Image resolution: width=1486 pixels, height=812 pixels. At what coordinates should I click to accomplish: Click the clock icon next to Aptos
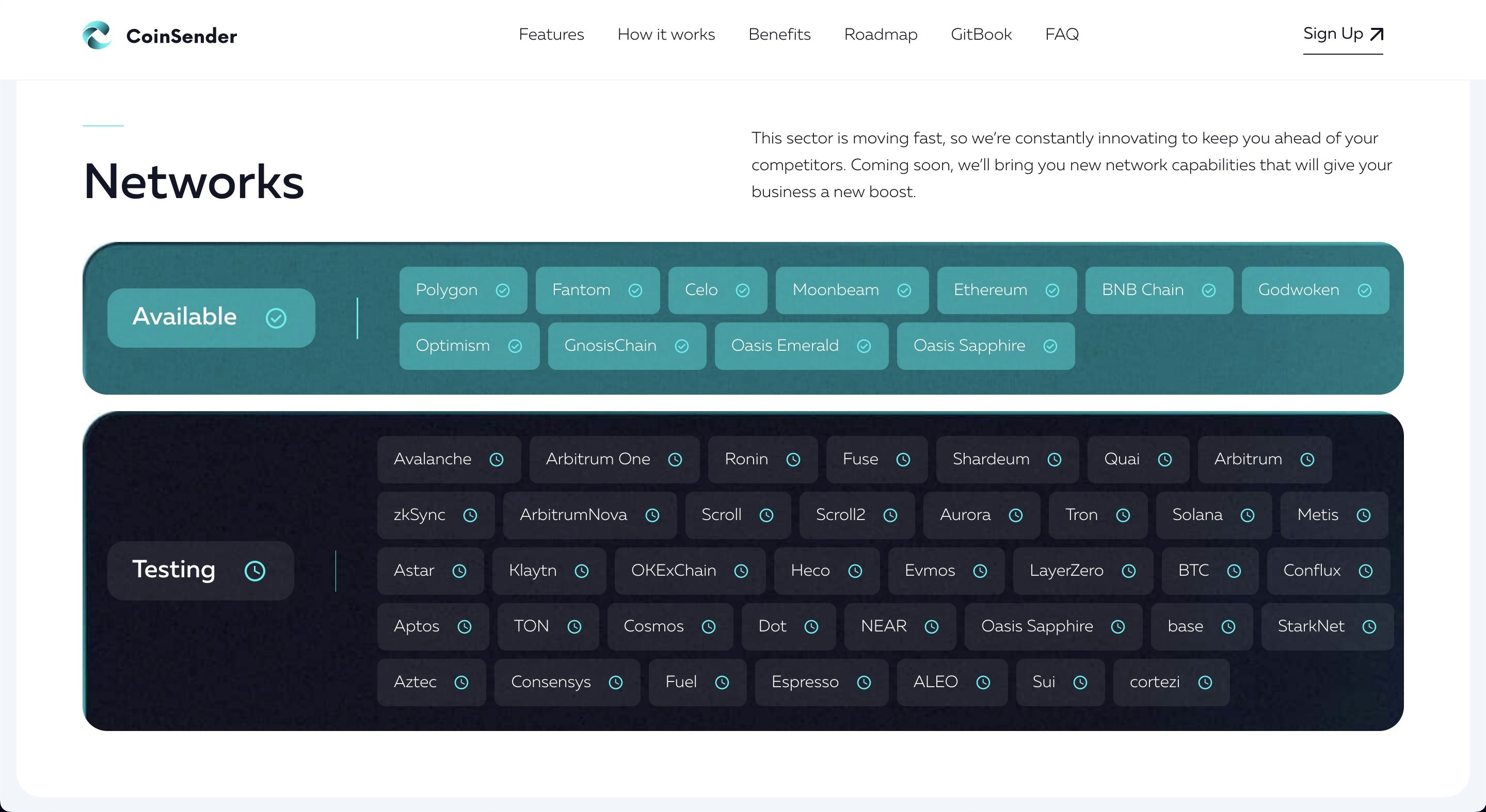coord(465,627)
